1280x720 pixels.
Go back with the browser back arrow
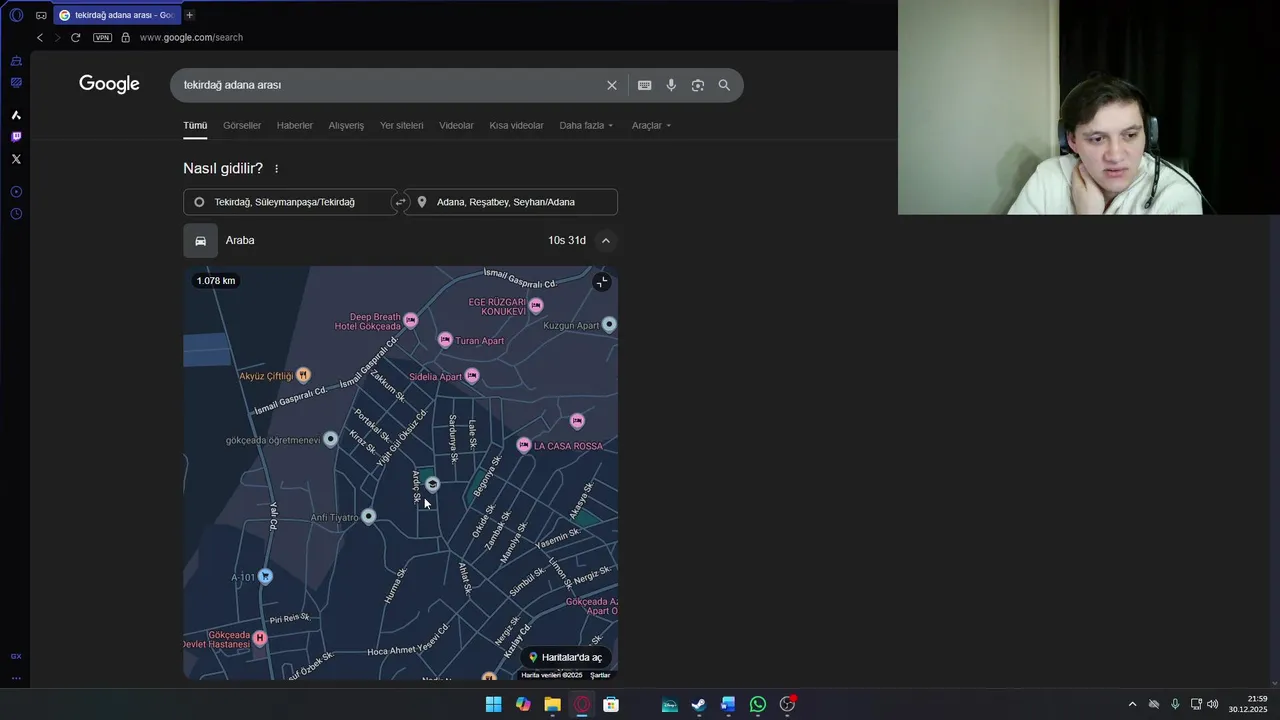(x=40, y=37)
